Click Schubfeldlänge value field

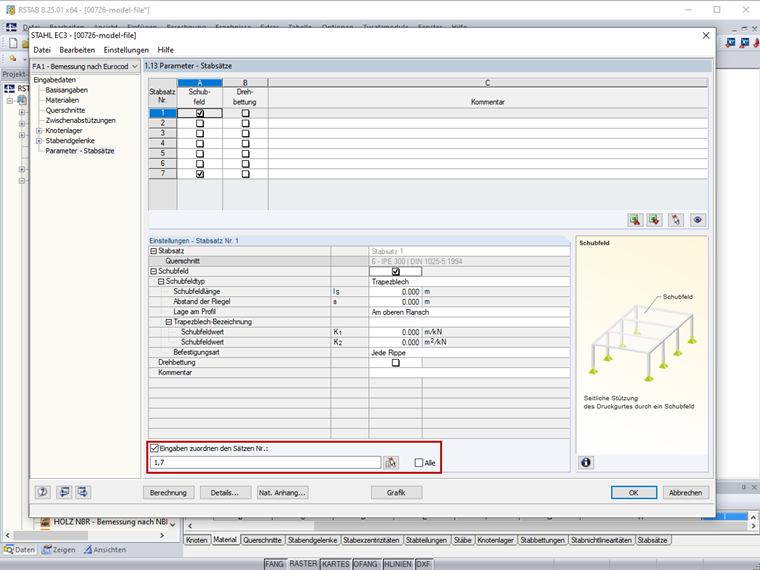[x=395, y=292]
